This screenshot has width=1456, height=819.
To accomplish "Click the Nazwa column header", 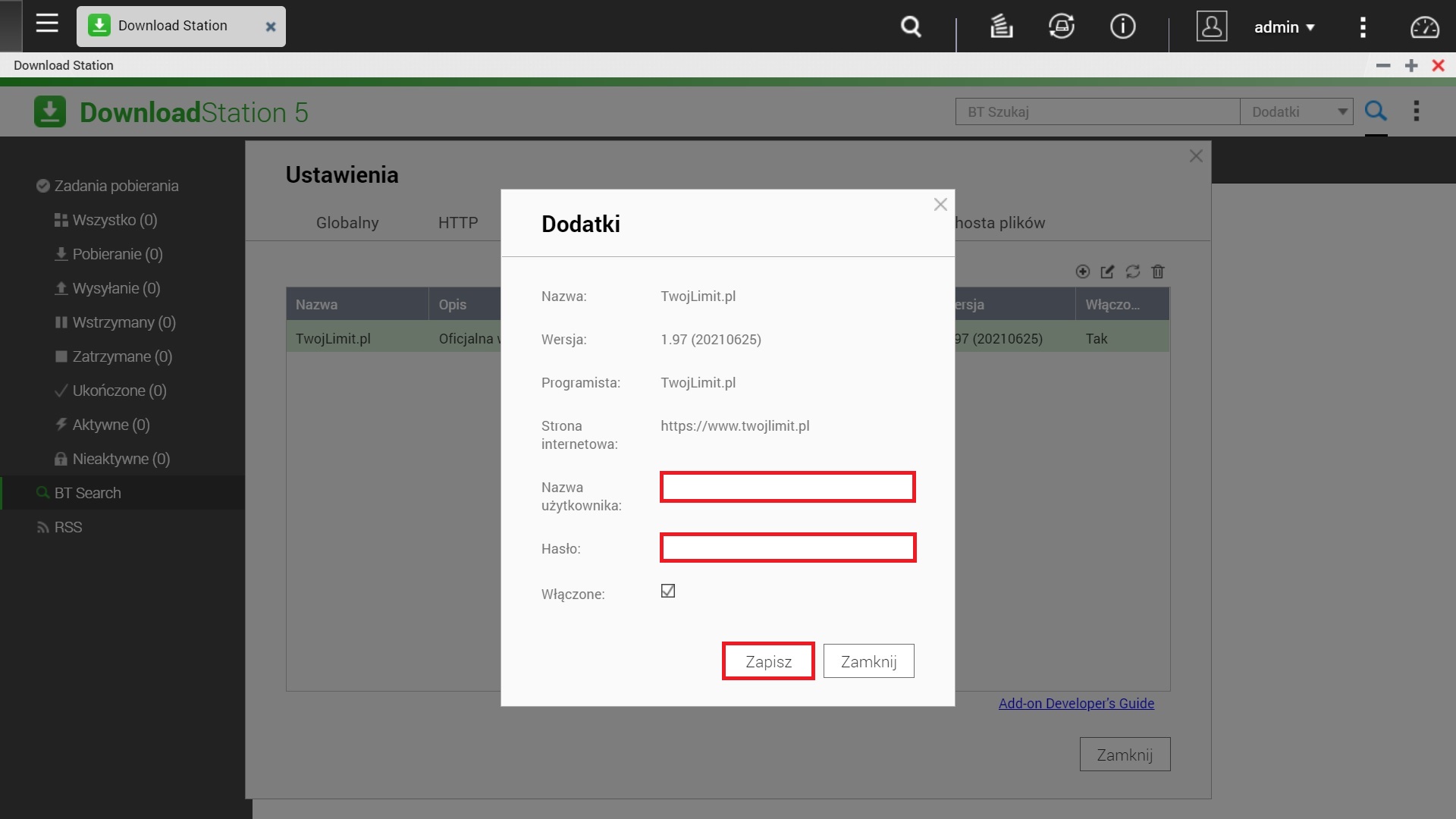I will click(357, 304).
